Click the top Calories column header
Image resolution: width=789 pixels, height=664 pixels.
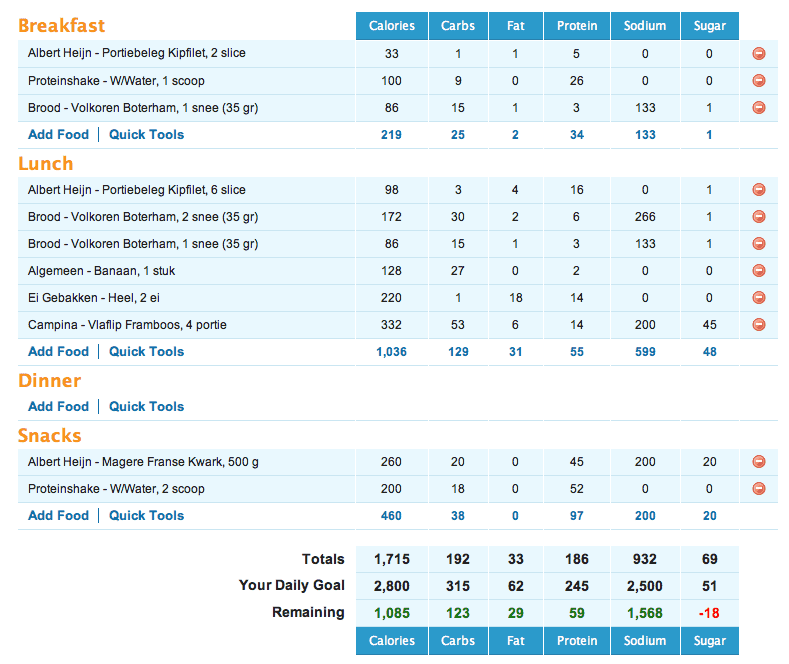point(392,26)
